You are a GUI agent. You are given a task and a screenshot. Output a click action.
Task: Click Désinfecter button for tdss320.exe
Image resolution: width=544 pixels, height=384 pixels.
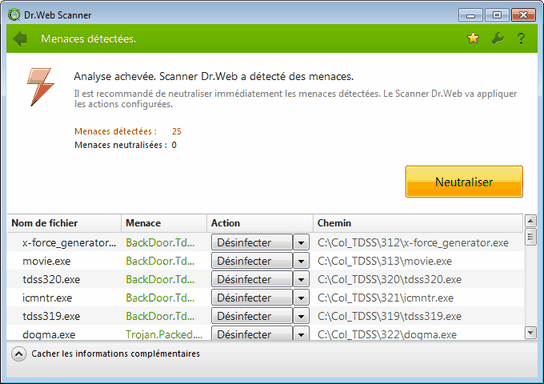pos(252,279)
